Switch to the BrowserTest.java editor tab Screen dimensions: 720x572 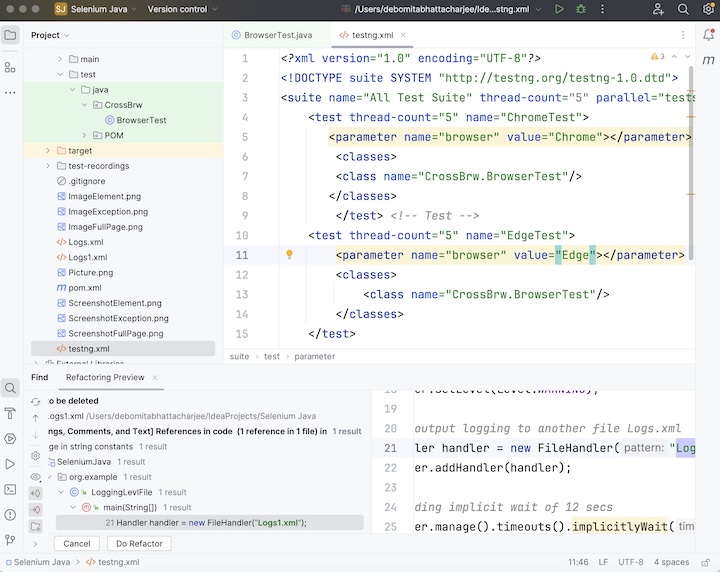click(x=277, y=35)
